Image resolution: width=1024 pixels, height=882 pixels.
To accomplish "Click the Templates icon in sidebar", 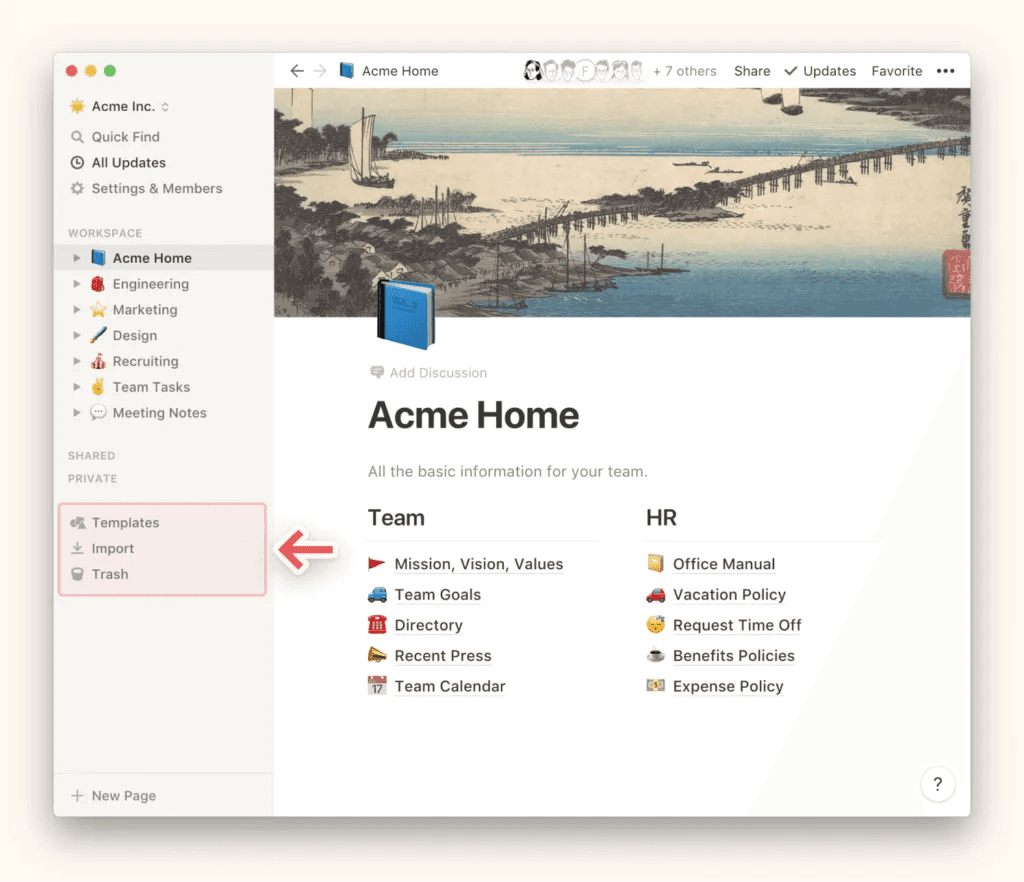I will [77, 522].
